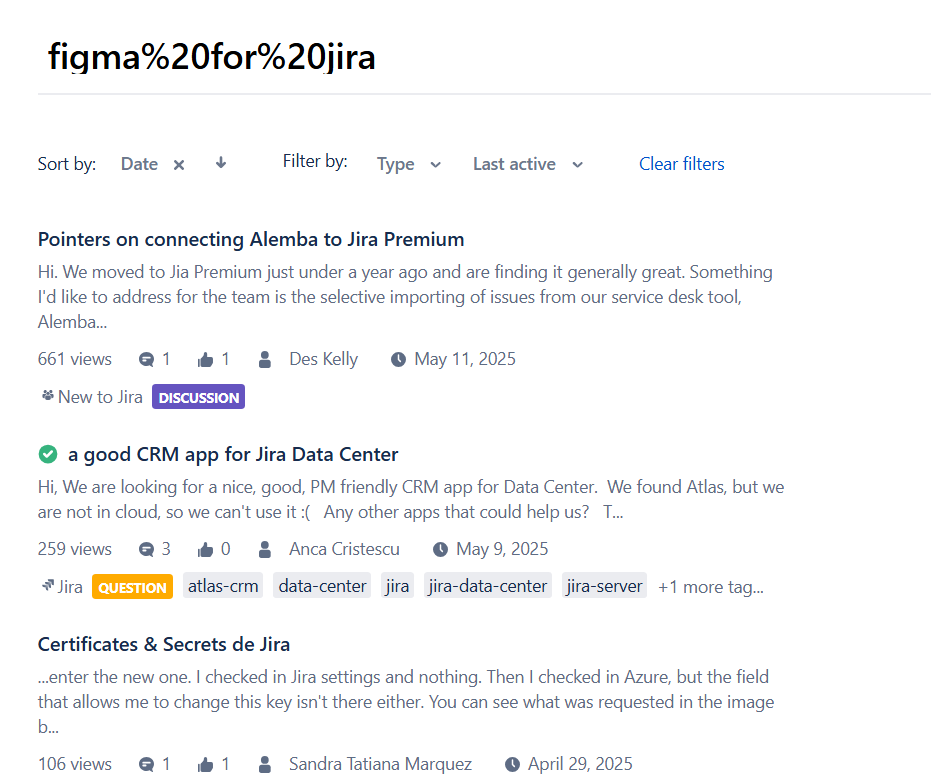Toggle sort direction arrow next to Date

221,163
